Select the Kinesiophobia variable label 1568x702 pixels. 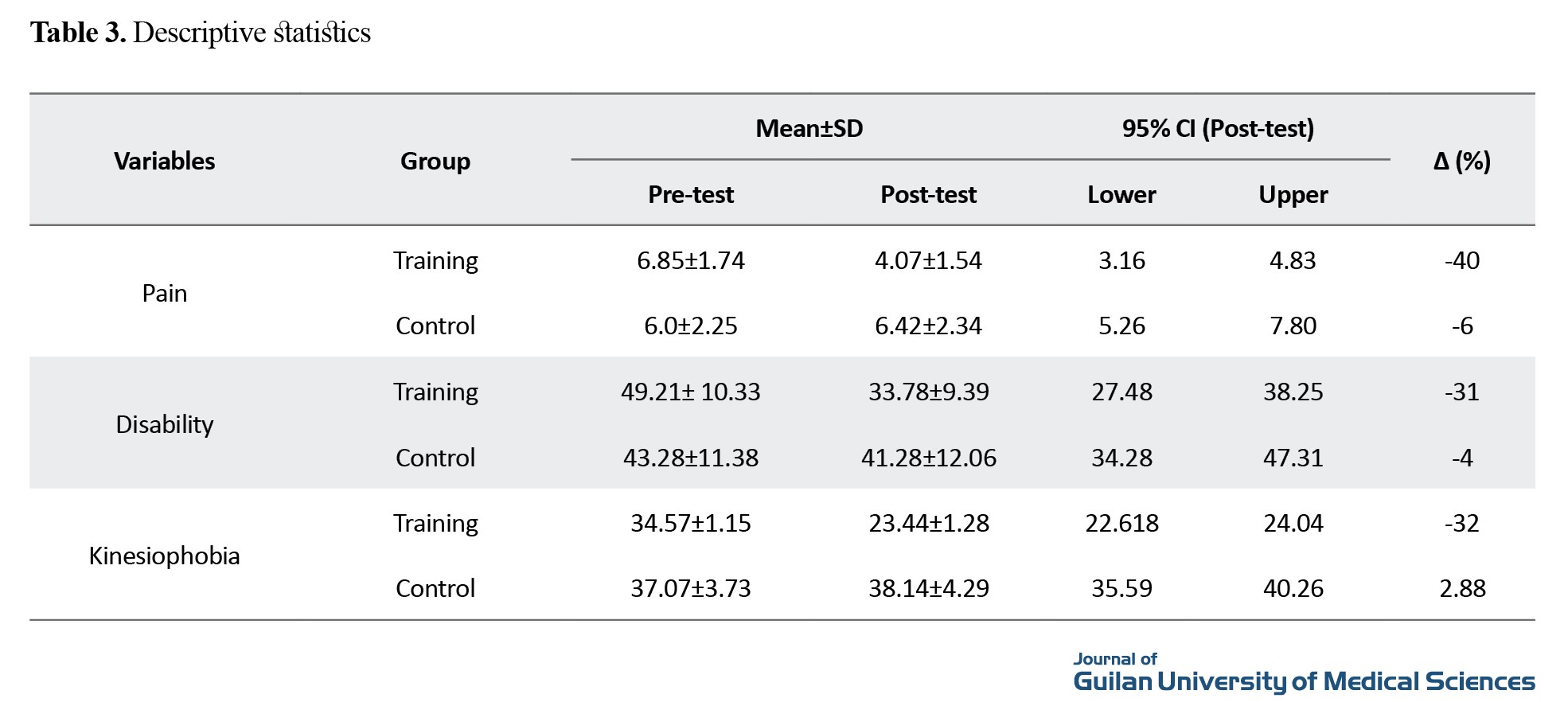point(165,556)
